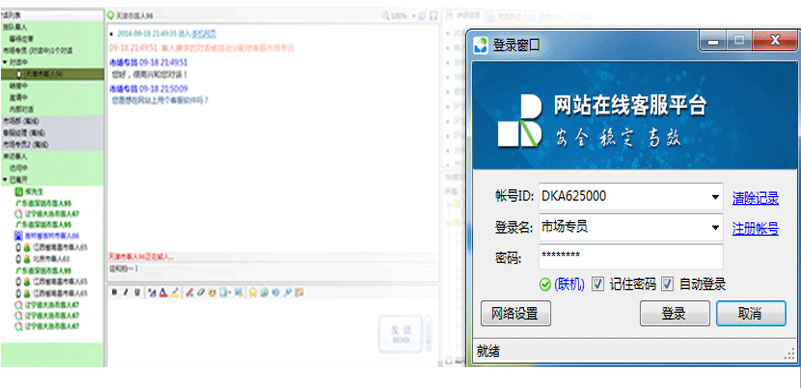This screenshot has height=388, width=801.
Task: Click the blue QR-style icon before 客人66
Action: click(x=18, y=235)
